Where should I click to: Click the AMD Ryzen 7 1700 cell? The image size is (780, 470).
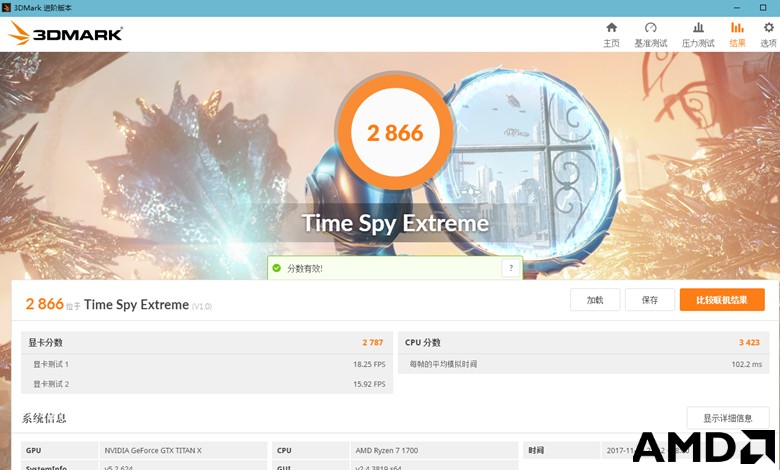(x=434, y=450)
